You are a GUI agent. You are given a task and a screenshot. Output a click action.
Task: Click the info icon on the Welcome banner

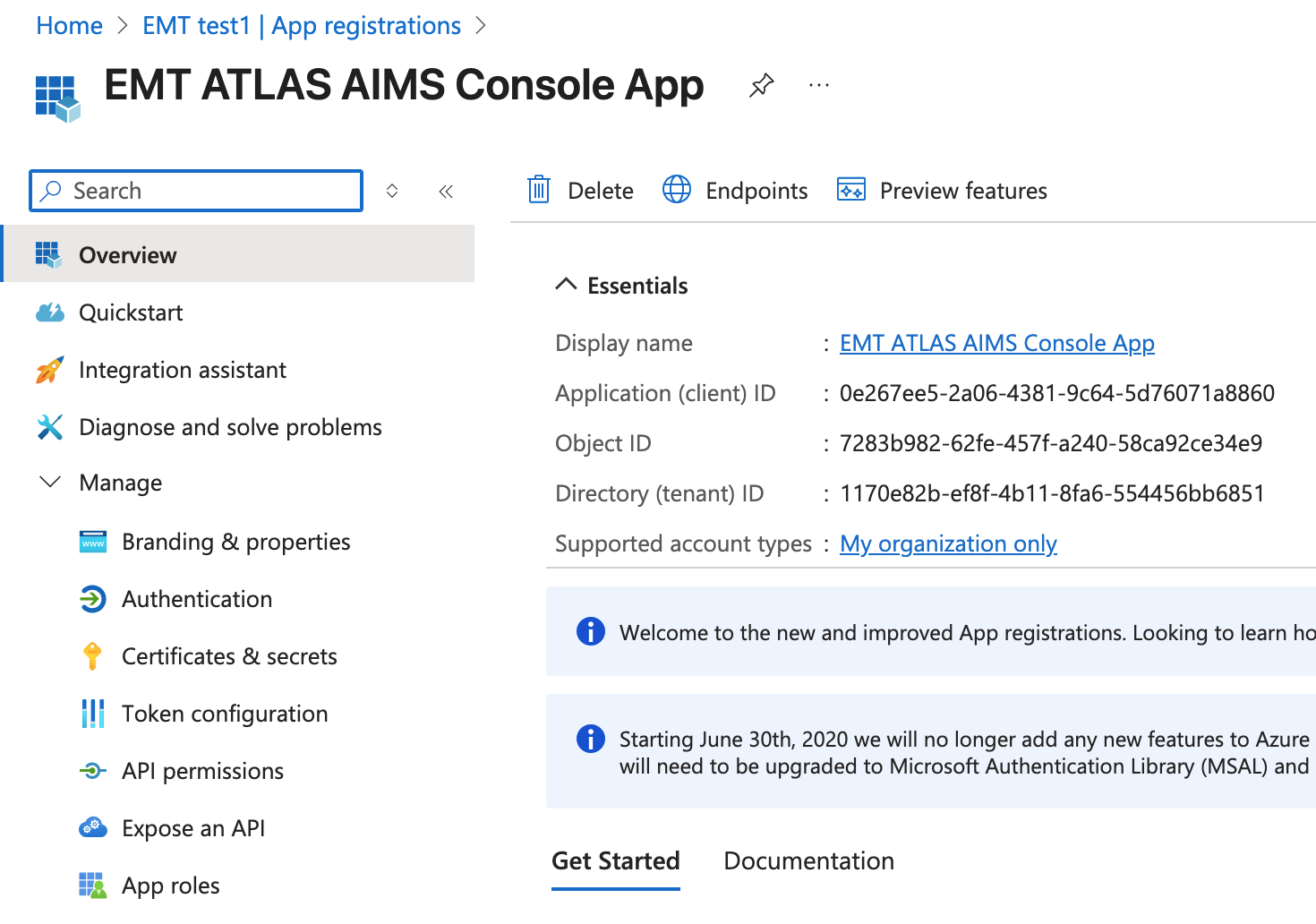(591, 631)
